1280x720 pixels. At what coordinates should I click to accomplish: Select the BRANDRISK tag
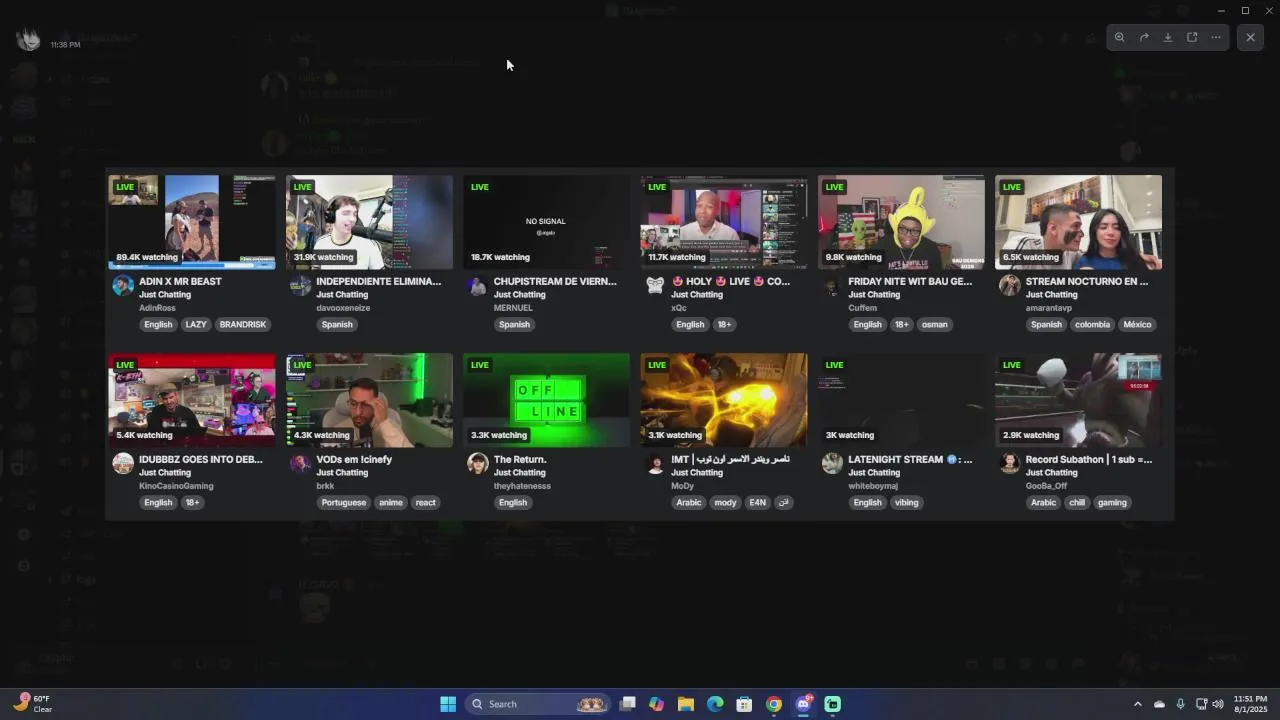tap(243, 324)
